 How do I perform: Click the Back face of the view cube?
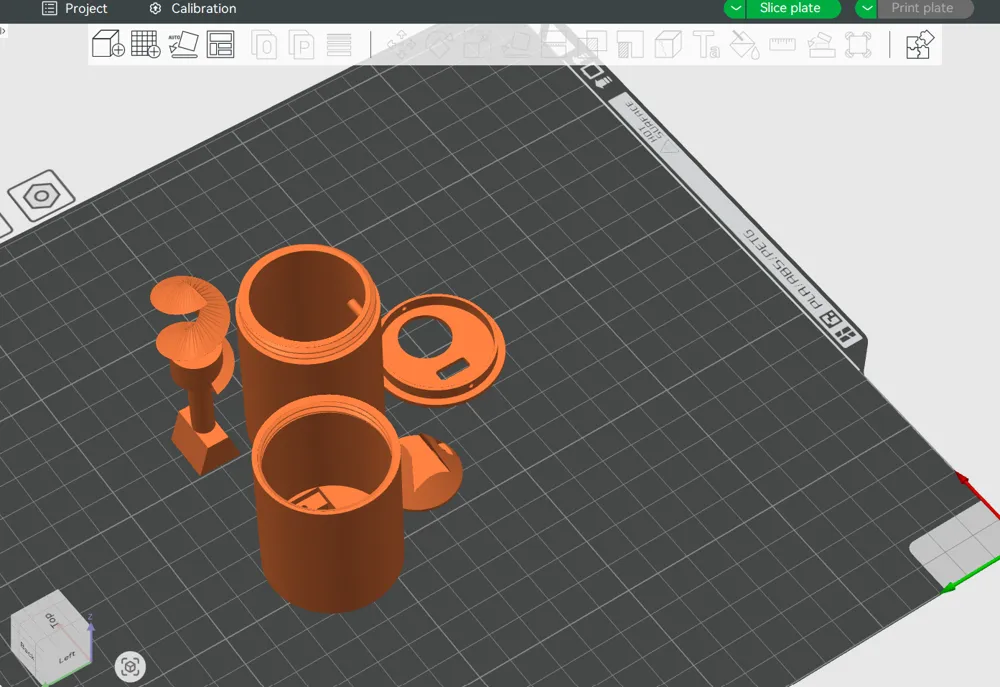[x=27, y=651]
